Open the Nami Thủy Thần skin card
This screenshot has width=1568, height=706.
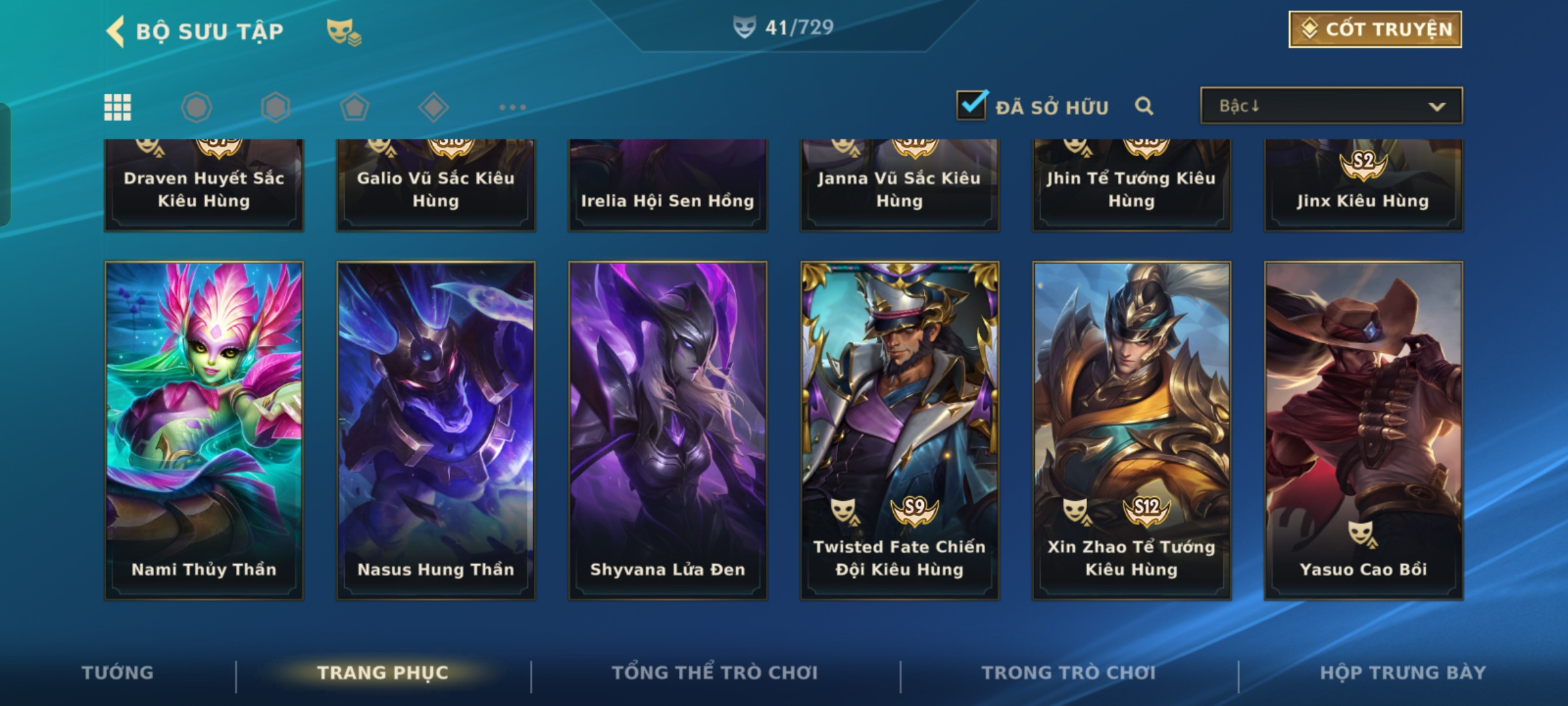204,431
